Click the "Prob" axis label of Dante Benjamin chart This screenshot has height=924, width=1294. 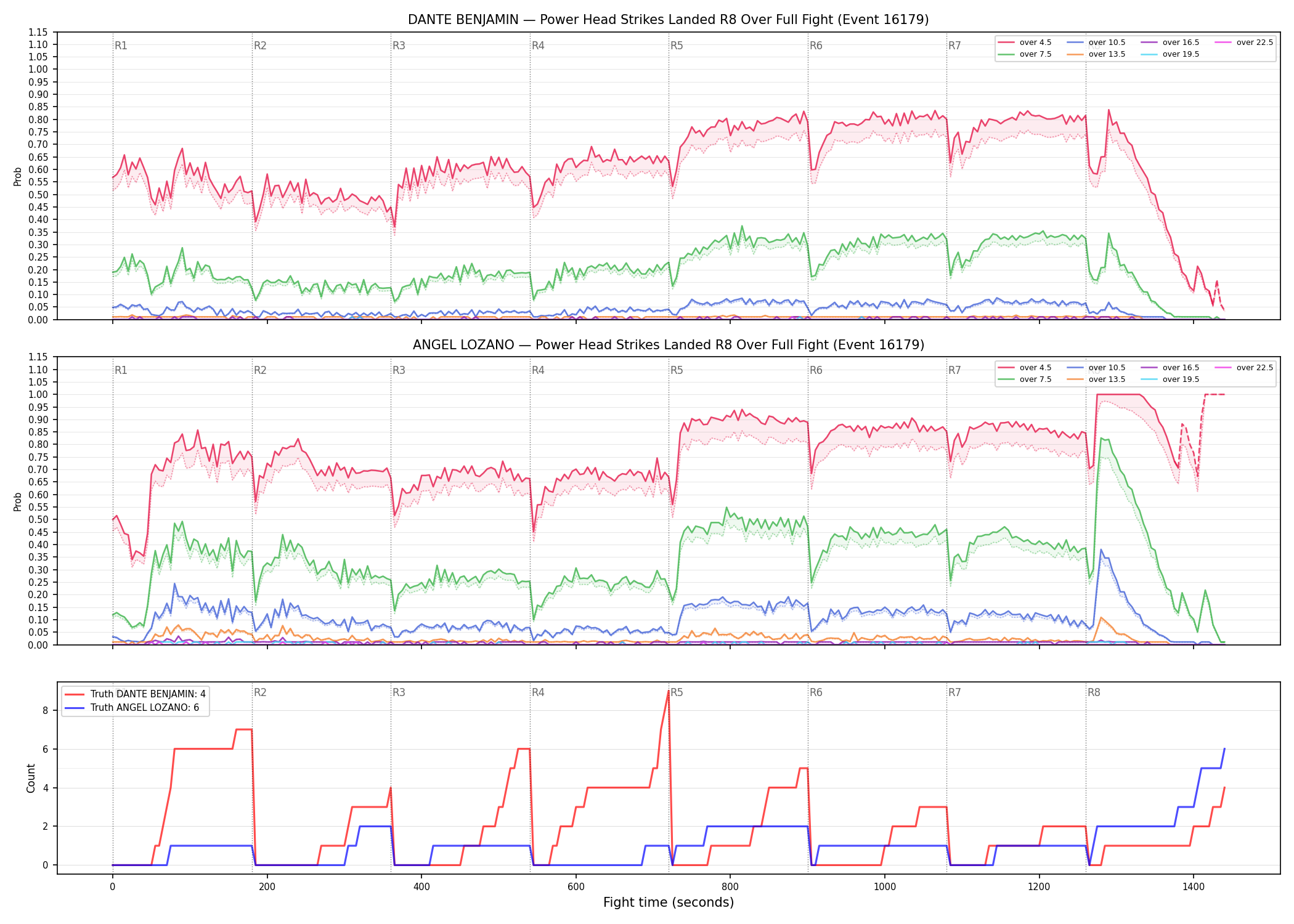pos(18,176)
